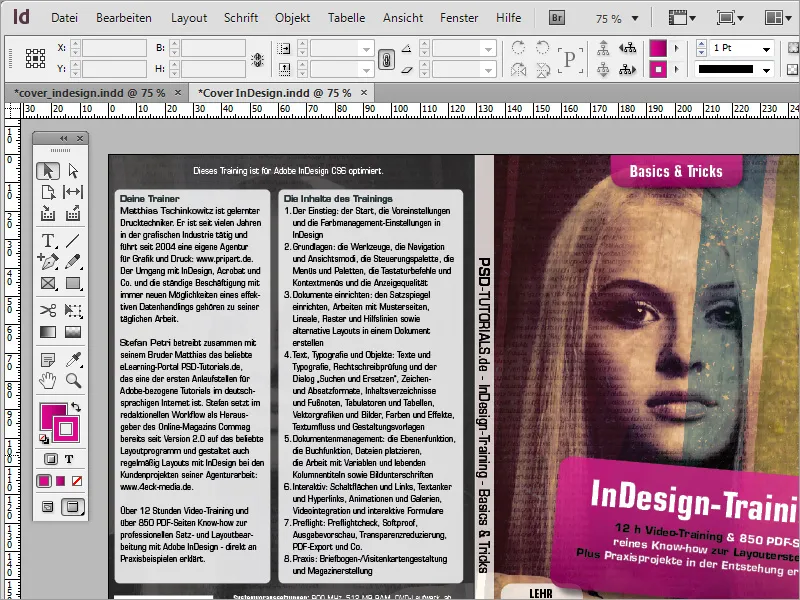Toggle formatting affects container
Image resolution: width=800 pixels, height=600 pixels.
pyautogui.click(x=51, y=459)
